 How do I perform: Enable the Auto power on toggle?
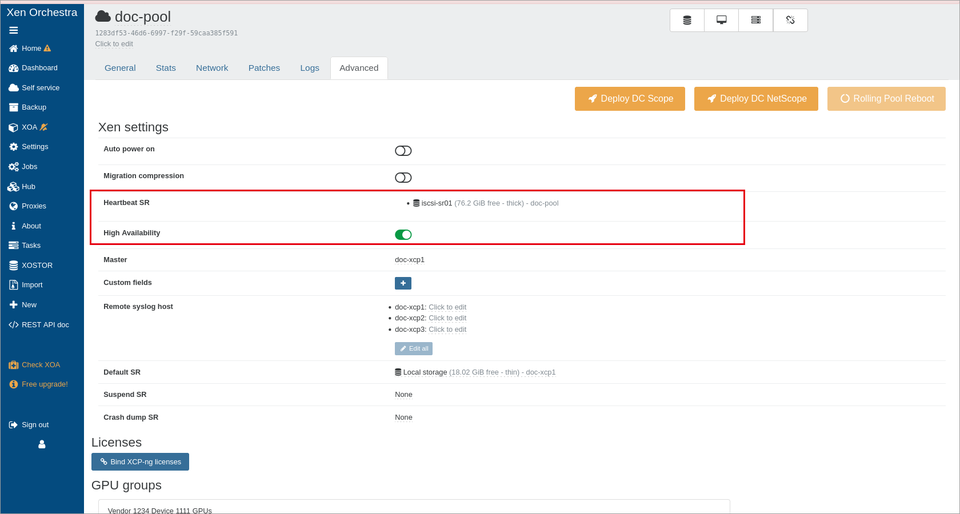click(x=403, y=151)
